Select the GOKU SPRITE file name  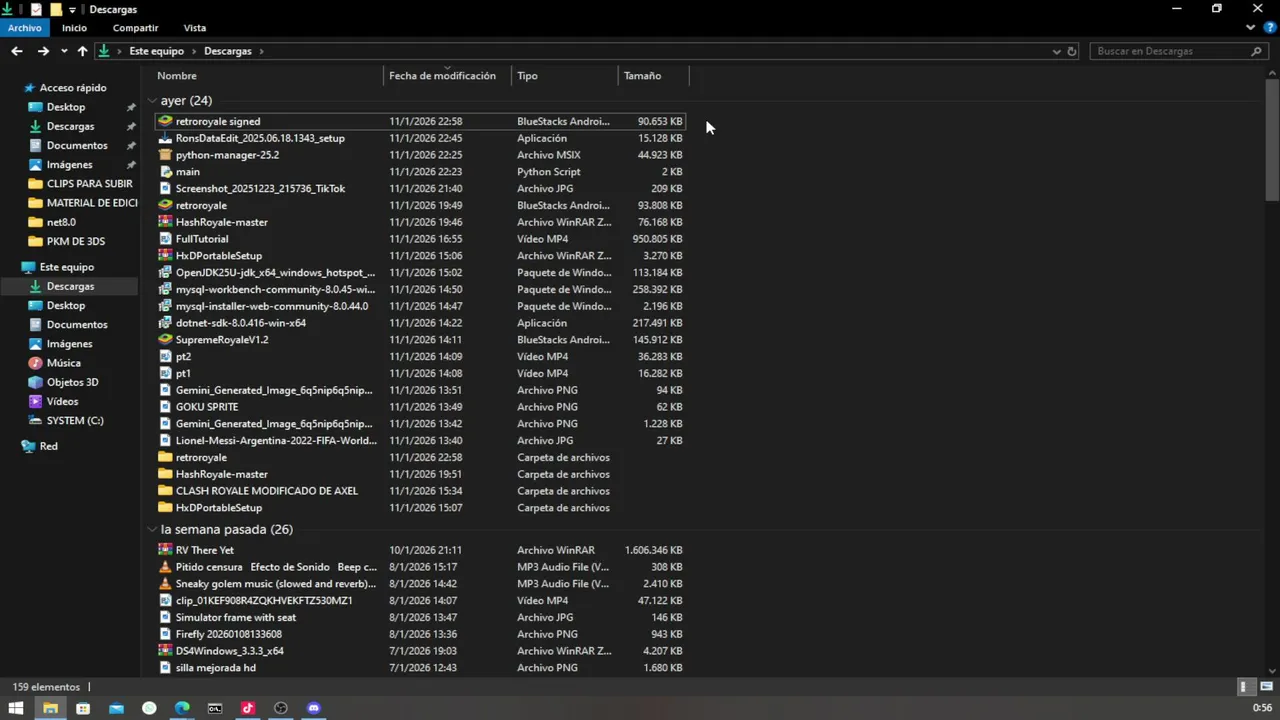click(207, 407)
